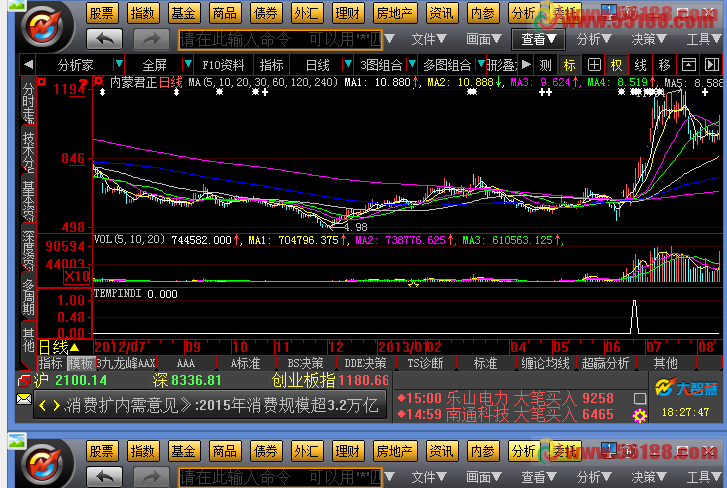The width and height of the screenshot is (727, 488).
Task: Click the small yellow arrows on volume baseline
Action: (x=413, y=284)
